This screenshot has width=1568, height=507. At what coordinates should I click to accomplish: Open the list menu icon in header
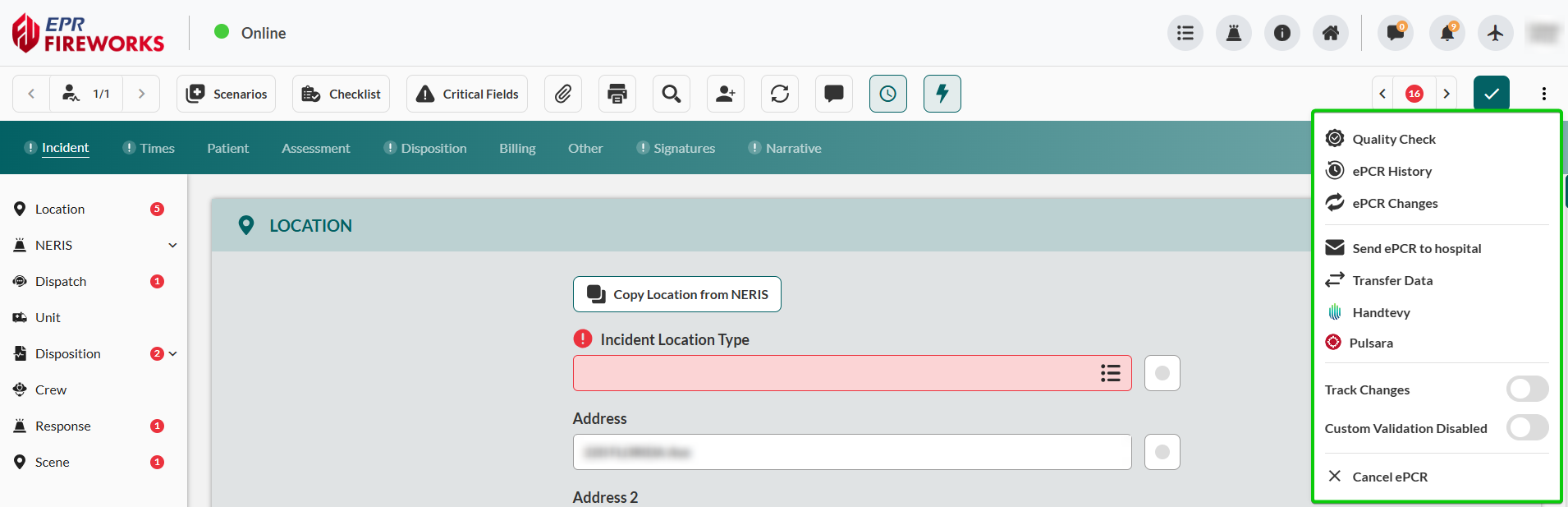coord(1185,33)
